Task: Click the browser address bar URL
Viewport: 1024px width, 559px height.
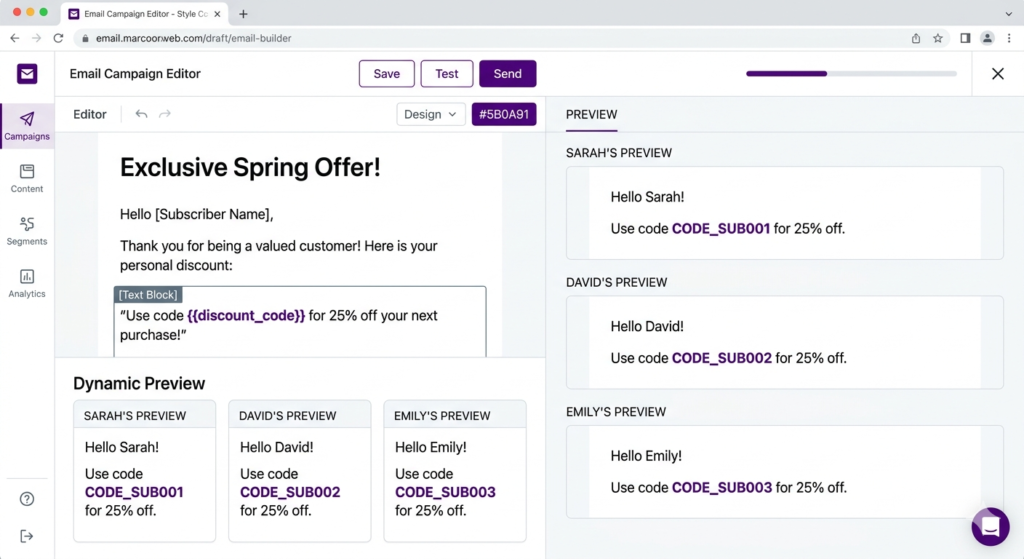Action: (x=193, y=38)
